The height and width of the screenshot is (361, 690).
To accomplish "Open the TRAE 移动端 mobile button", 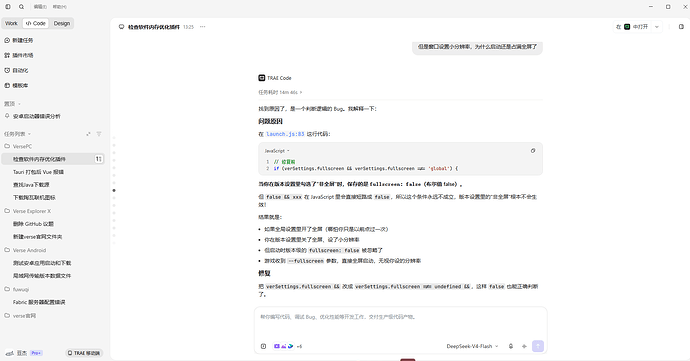I will coord(84,353).
